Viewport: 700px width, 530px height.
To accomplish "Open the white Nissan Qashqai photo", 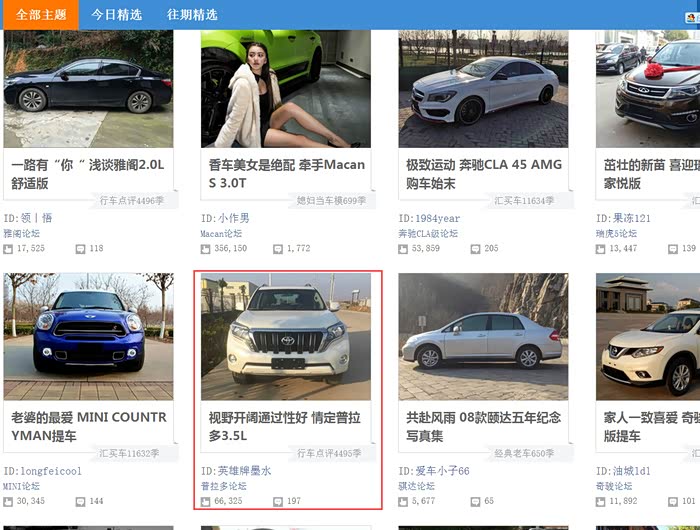I will coord(648,337).
